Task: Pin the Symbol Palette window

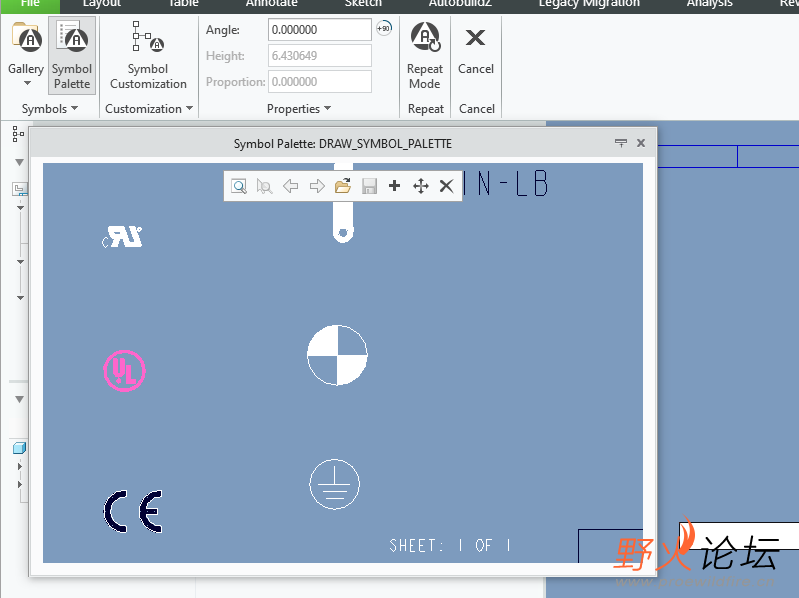Action: pos(621,143)
